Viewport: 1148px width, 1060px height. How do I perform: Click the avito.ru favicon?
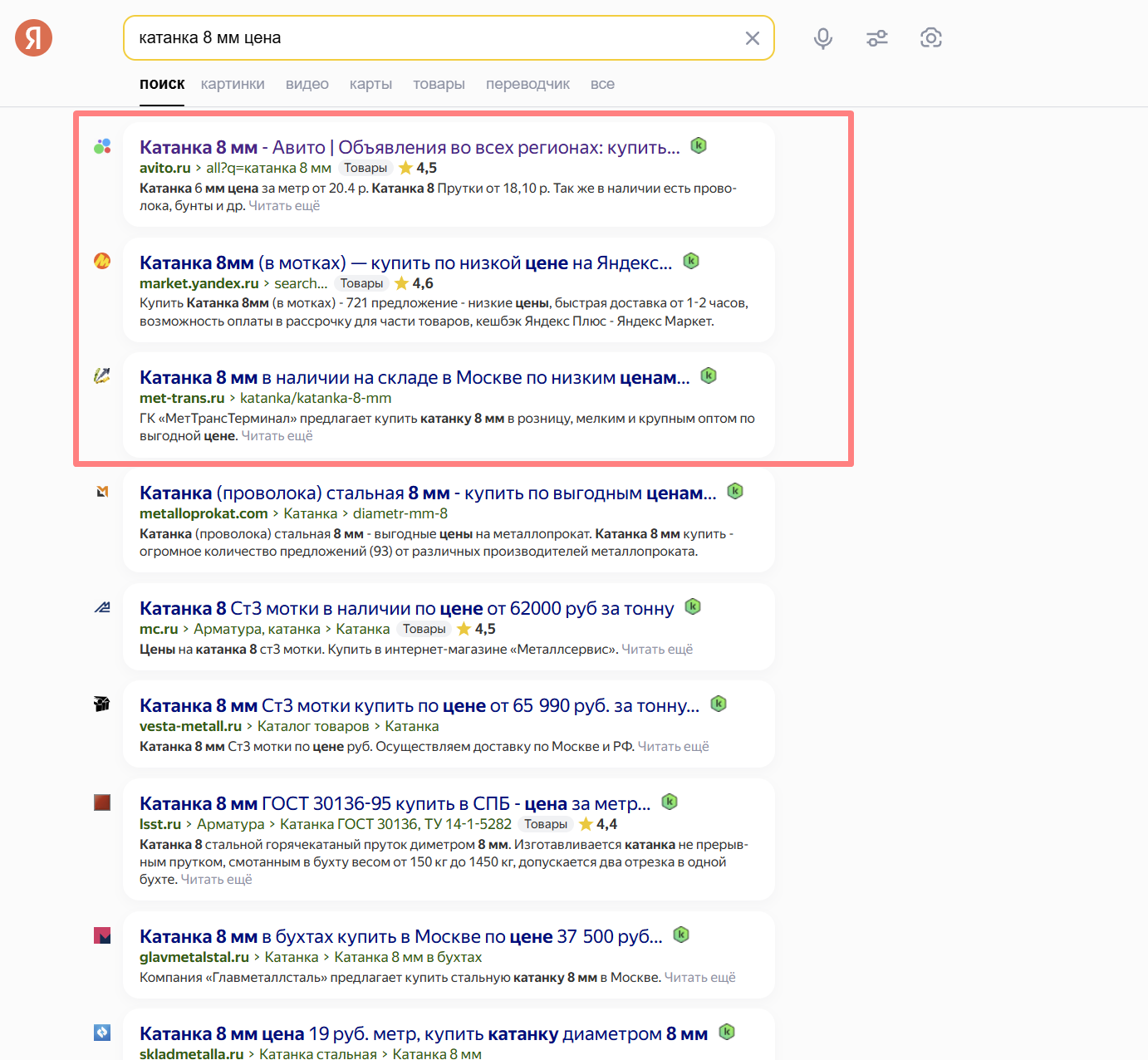point(102,147)
